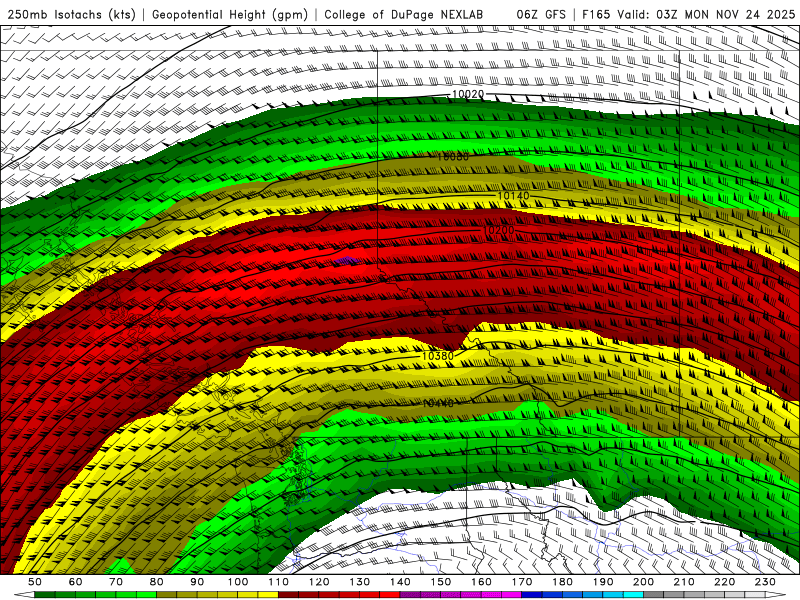Select the dark maroon swatch starting at 110
The height and width of the screenshot is (600, 800).
click(288, 595)
